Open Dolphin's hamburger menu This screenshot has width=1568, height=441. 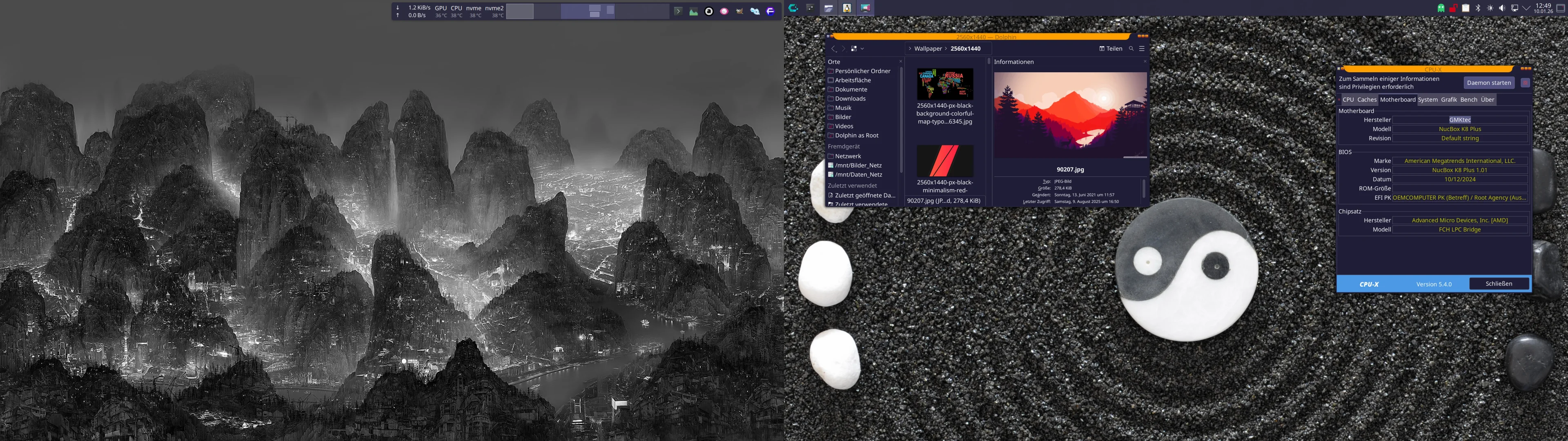pyautogui.click(x=1142, y=49)
